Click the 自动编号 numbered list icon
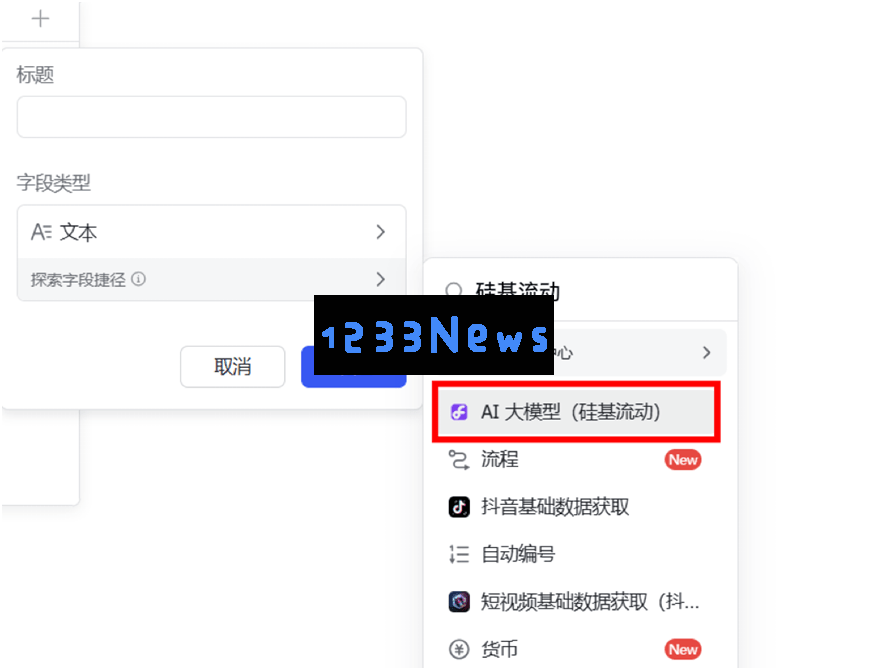Image resolution: width=869 pixels, height=670 pixels. click(459, 554)
